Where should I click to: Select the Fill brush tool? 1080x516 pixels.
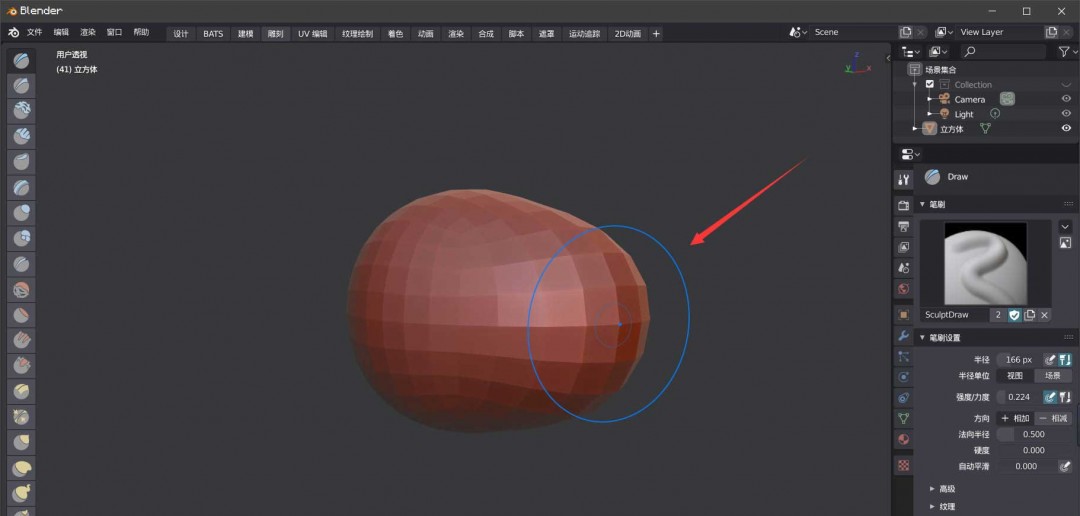(21, 341)
